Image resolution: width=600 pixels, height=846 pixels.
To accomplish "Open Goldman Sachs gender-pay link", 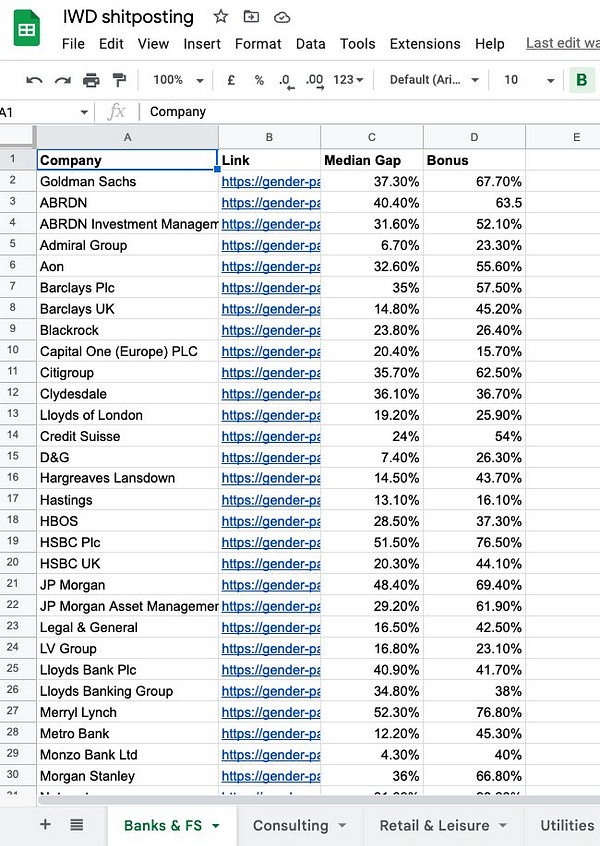I will (270, 182).
